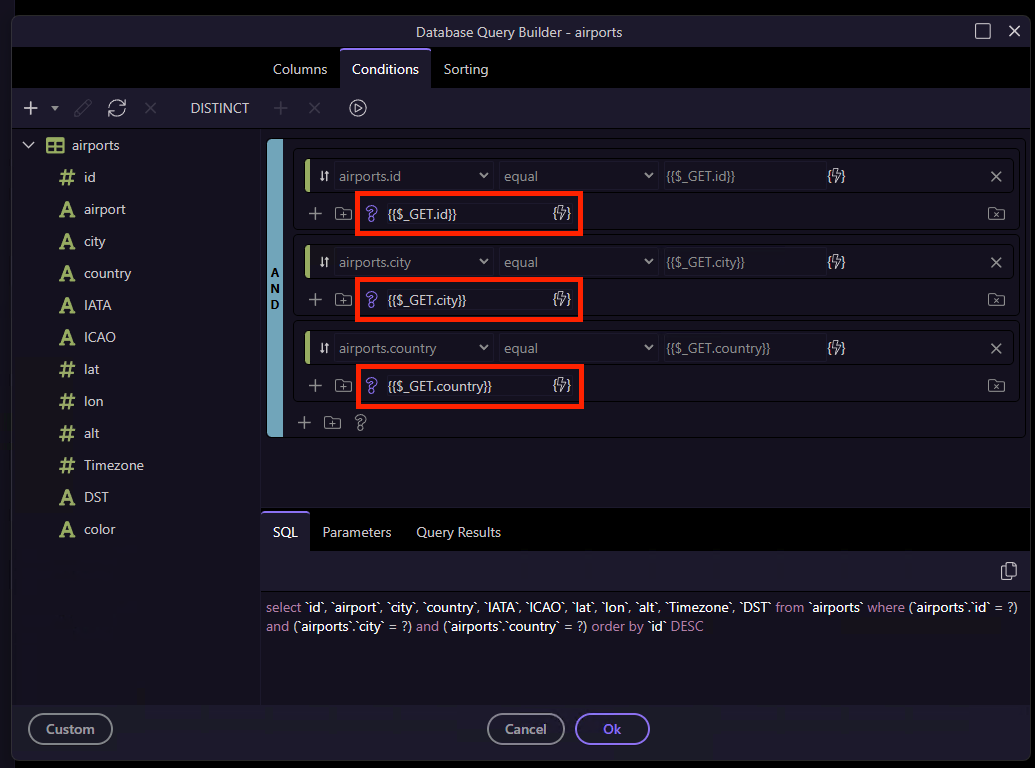Viewport: 1035px width, 768px height.
Task: Switch to the Sorting tab
Action: click(x=466, y=69)
